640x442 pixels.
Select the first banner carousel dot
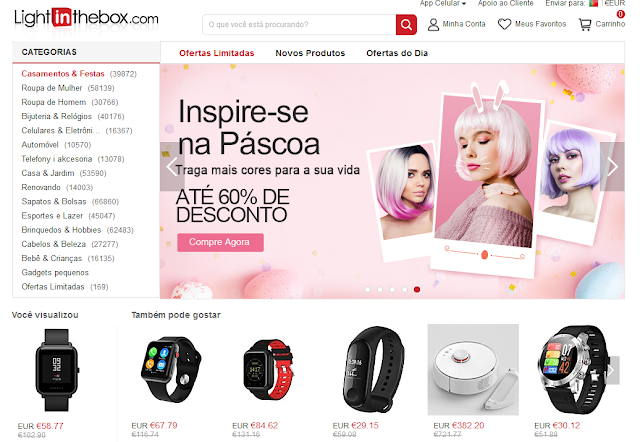[x=367, y=289]
